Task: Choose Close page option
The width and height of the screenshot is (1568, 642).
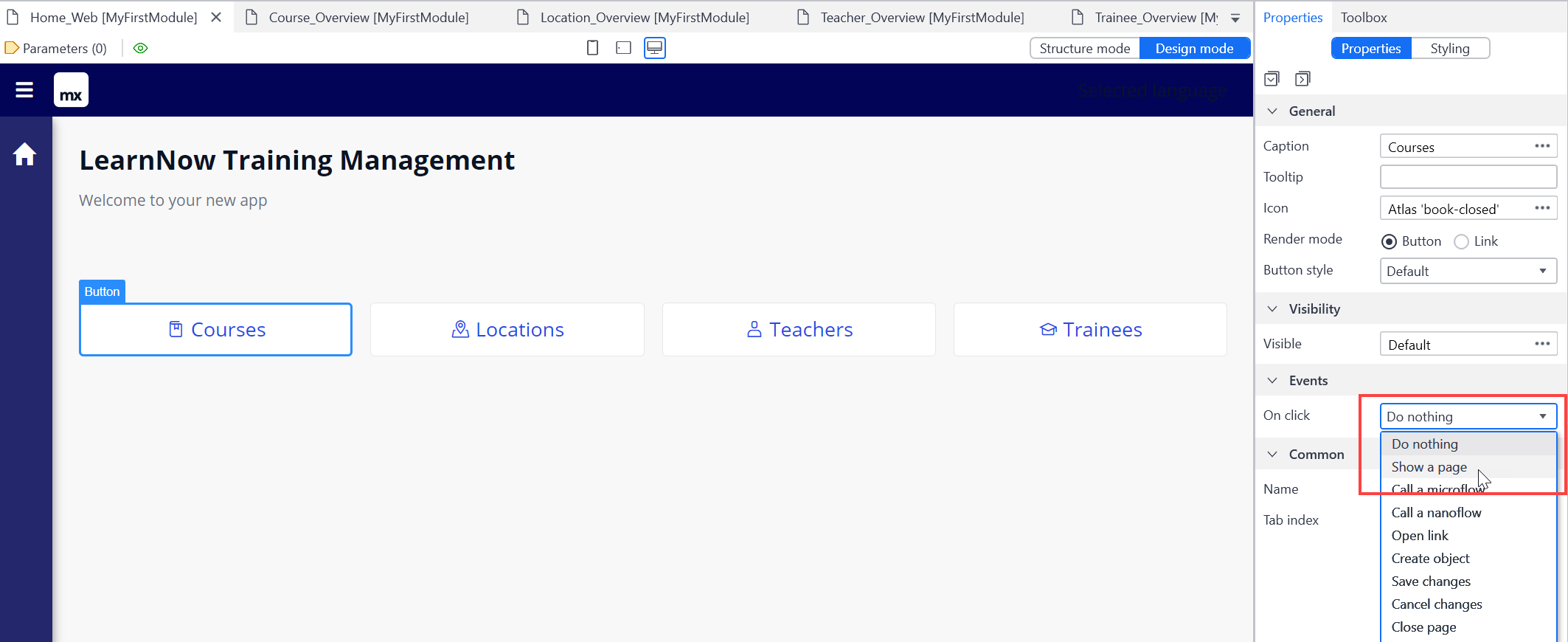Action: pyautogui.click(x=1468, y=627)
